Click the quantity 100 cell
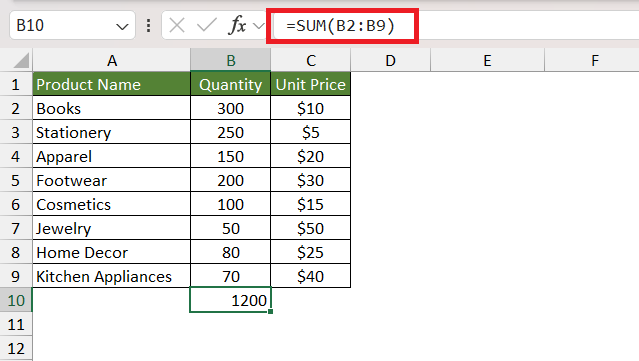This screenshot has height=361, width=639. coord(231,205)
